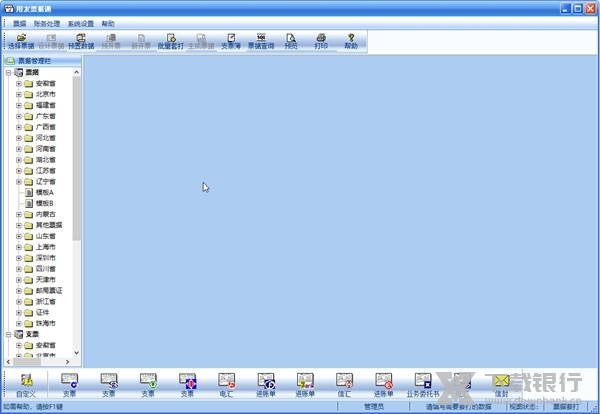Viewport: 600px width, 414px height.
Task: Click the 选择票据 toolbar icon
Action: pyautogui.click(x=21, y=41)
